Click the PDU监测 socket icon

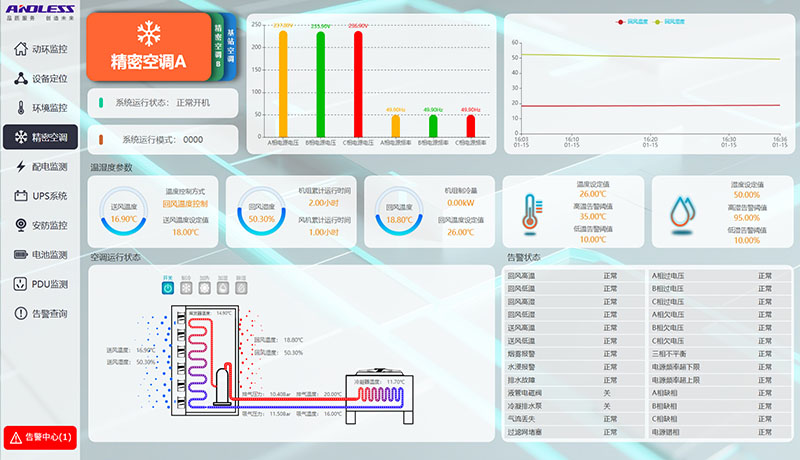coord(22,284)
